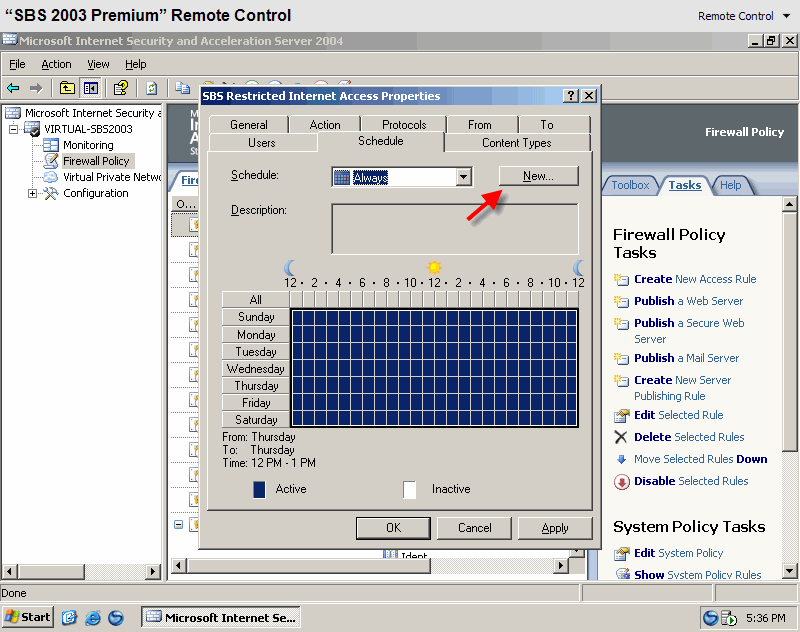Viewport: 800px width, 632px height.
Task: Click Publish a Secure Web Server link
Action: 689,331
